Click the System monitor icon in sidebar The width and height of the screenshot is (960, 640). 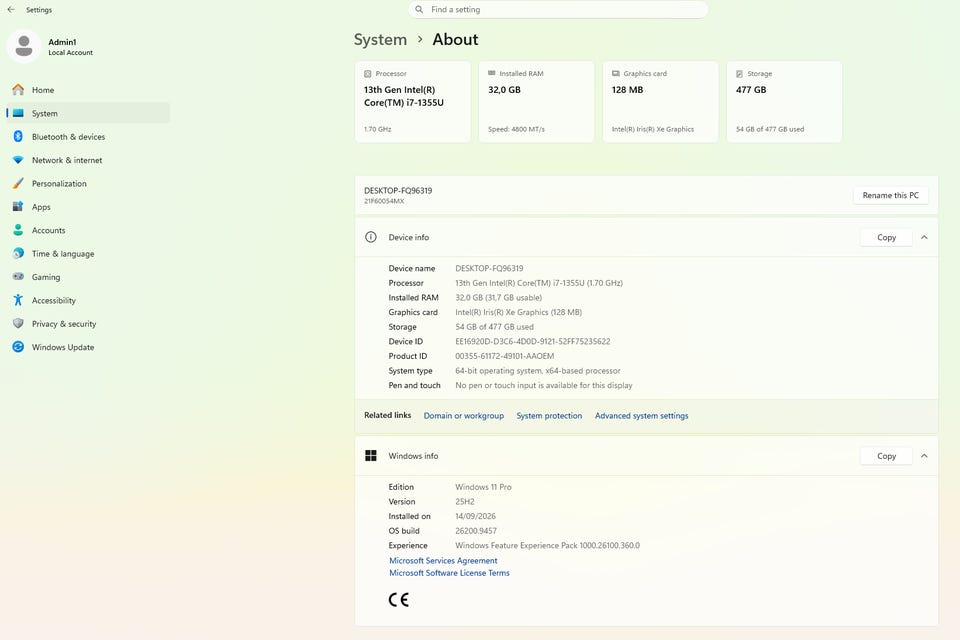(x=18, y=113)
